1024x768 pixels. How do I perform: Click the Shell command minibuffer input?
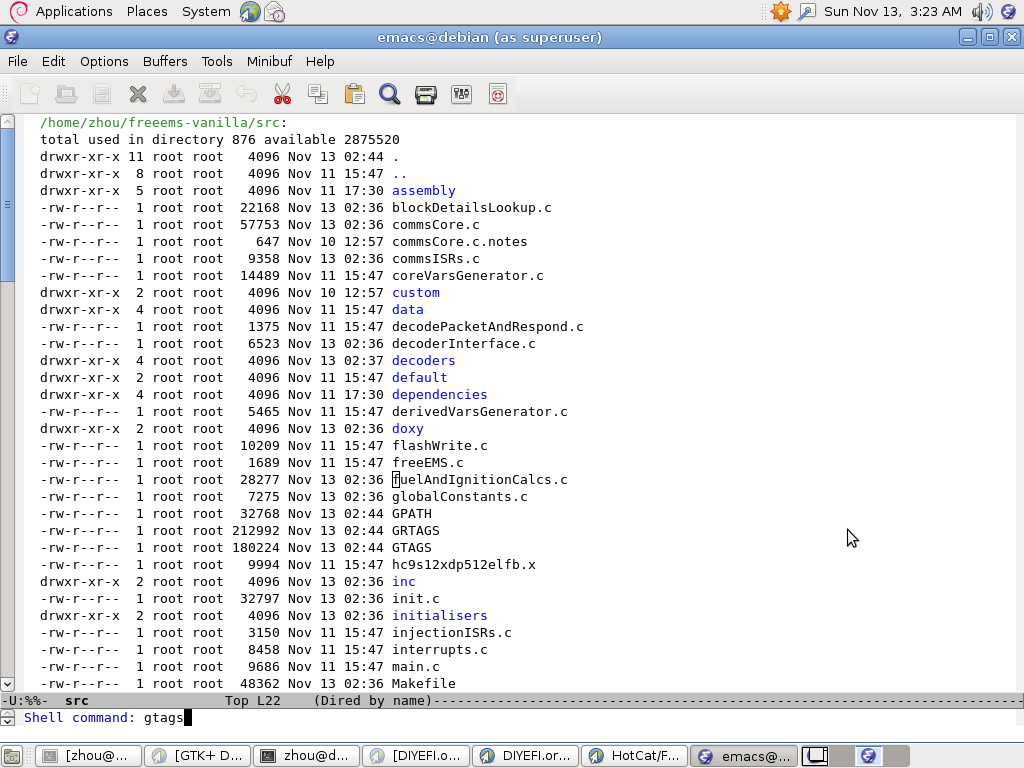(x=500, y=717)
